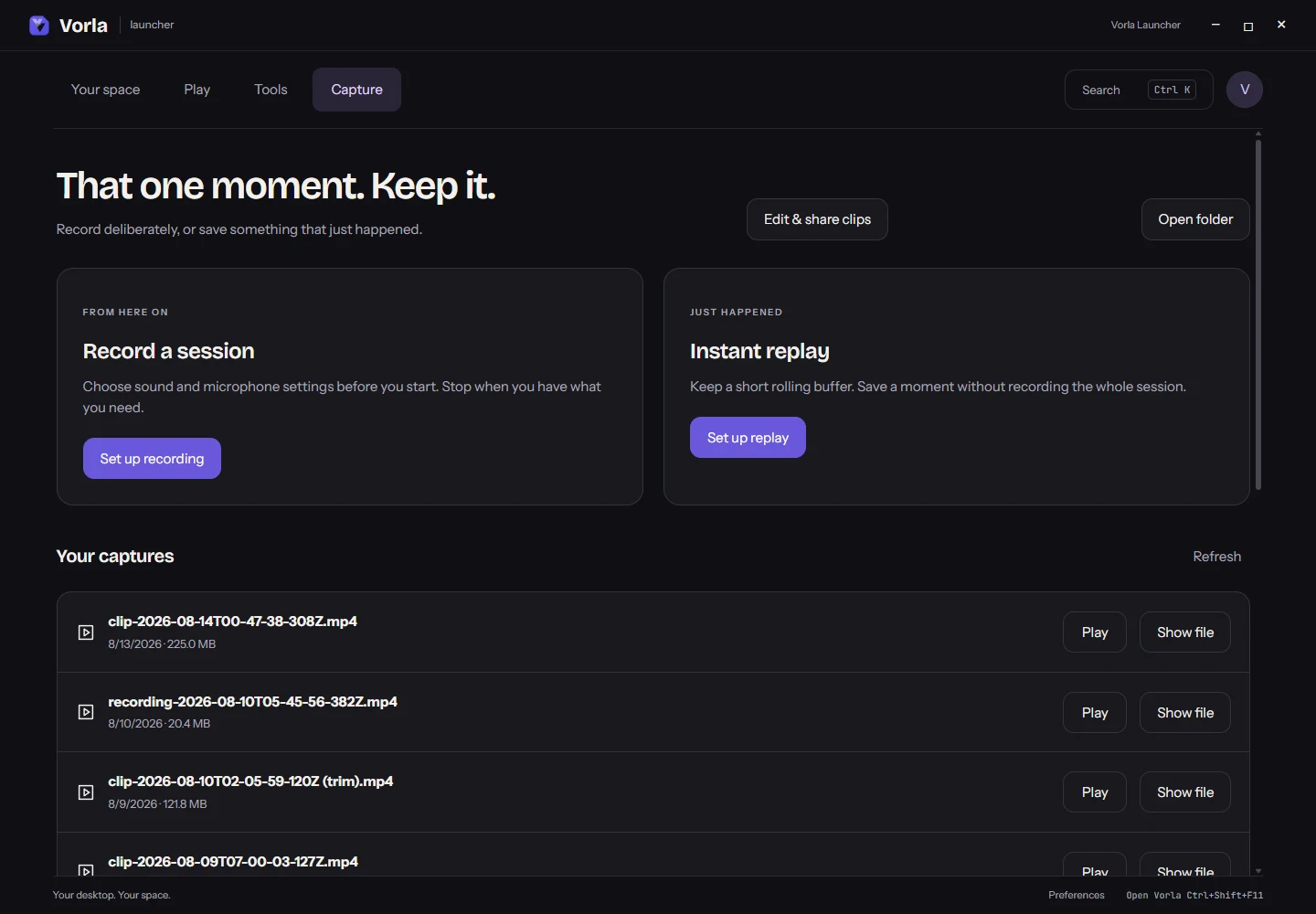Click the 'Your captures' heading
This screenshot has width=1316, height=914.
(x=115, y=557)
